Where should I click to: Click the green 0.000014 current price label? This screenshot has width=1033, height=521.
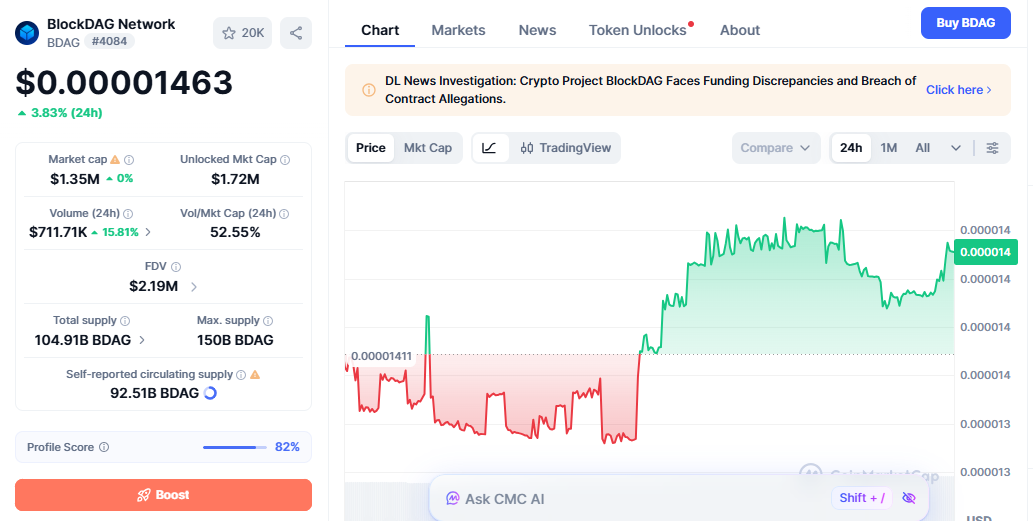pos(986,252)
